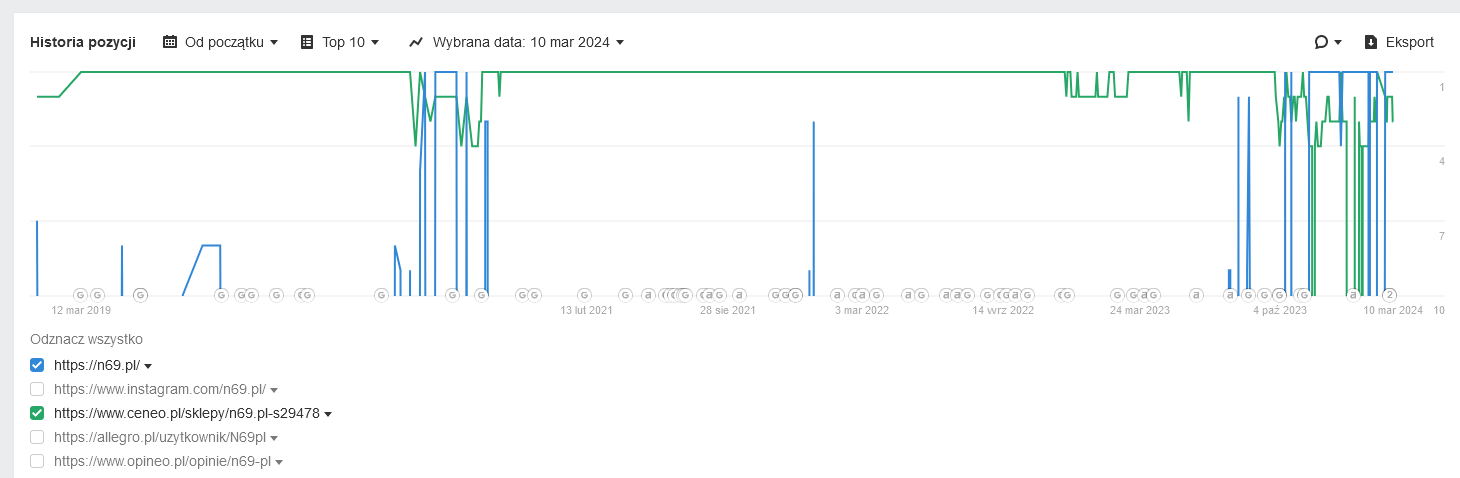The width and height of the screenshot is (1460, 478).
Task: Open the Wybrana data: 10 mar 2024 dropdown
Action: click(528, 42)
